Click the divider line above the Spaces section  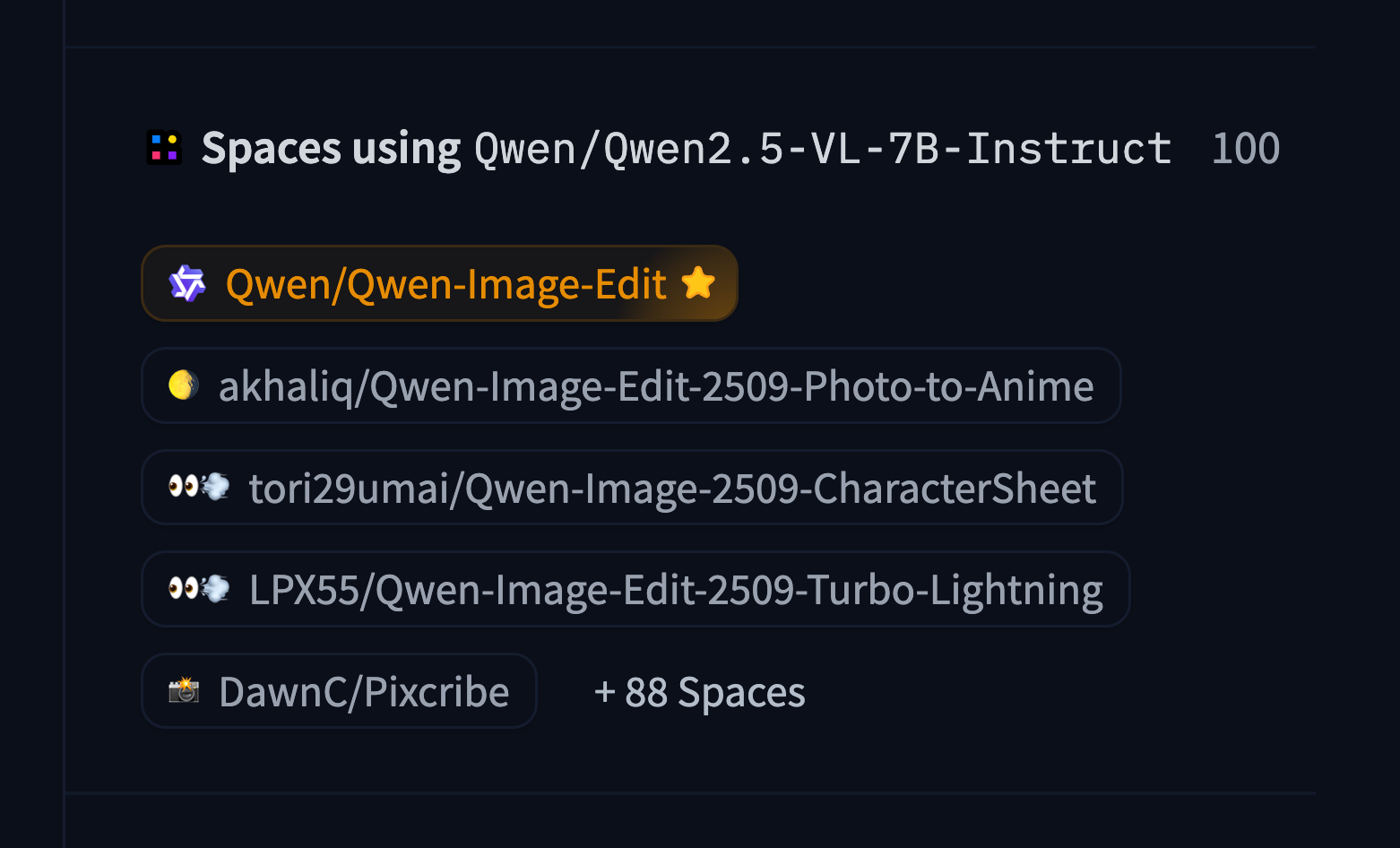[x=690, y=47]
